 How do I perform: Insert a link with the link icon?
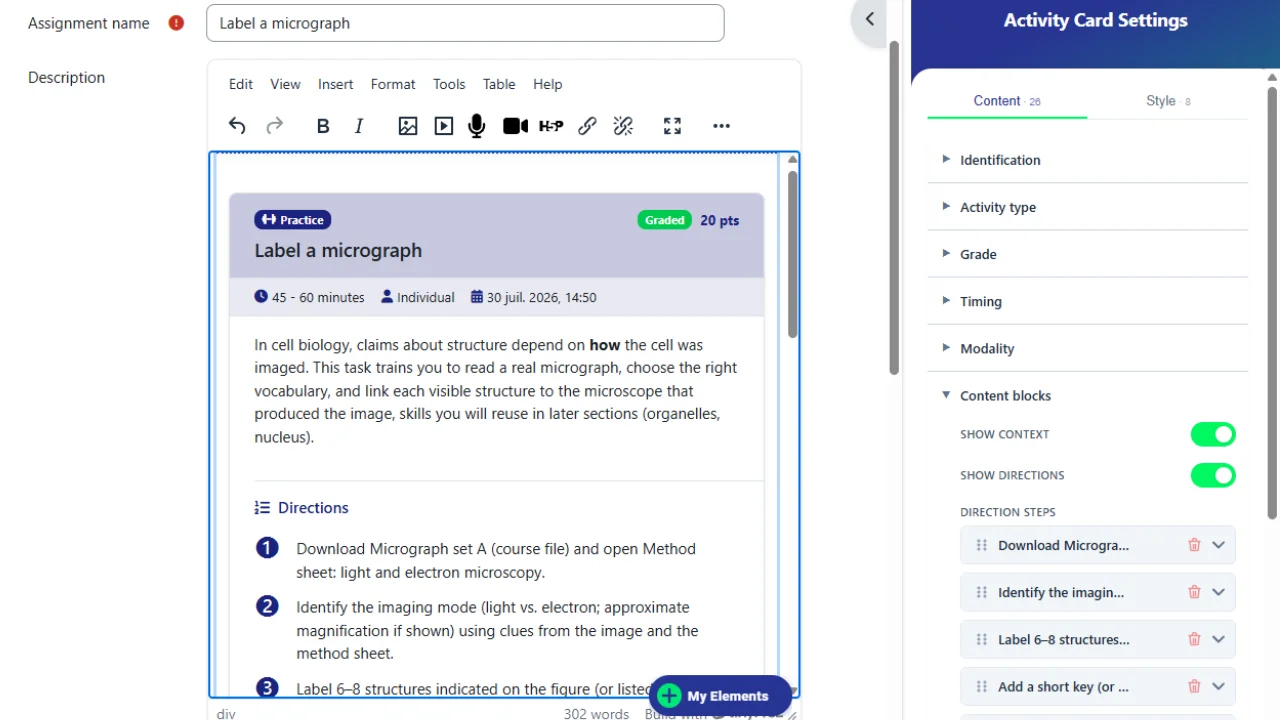click(x=587, y=126)
